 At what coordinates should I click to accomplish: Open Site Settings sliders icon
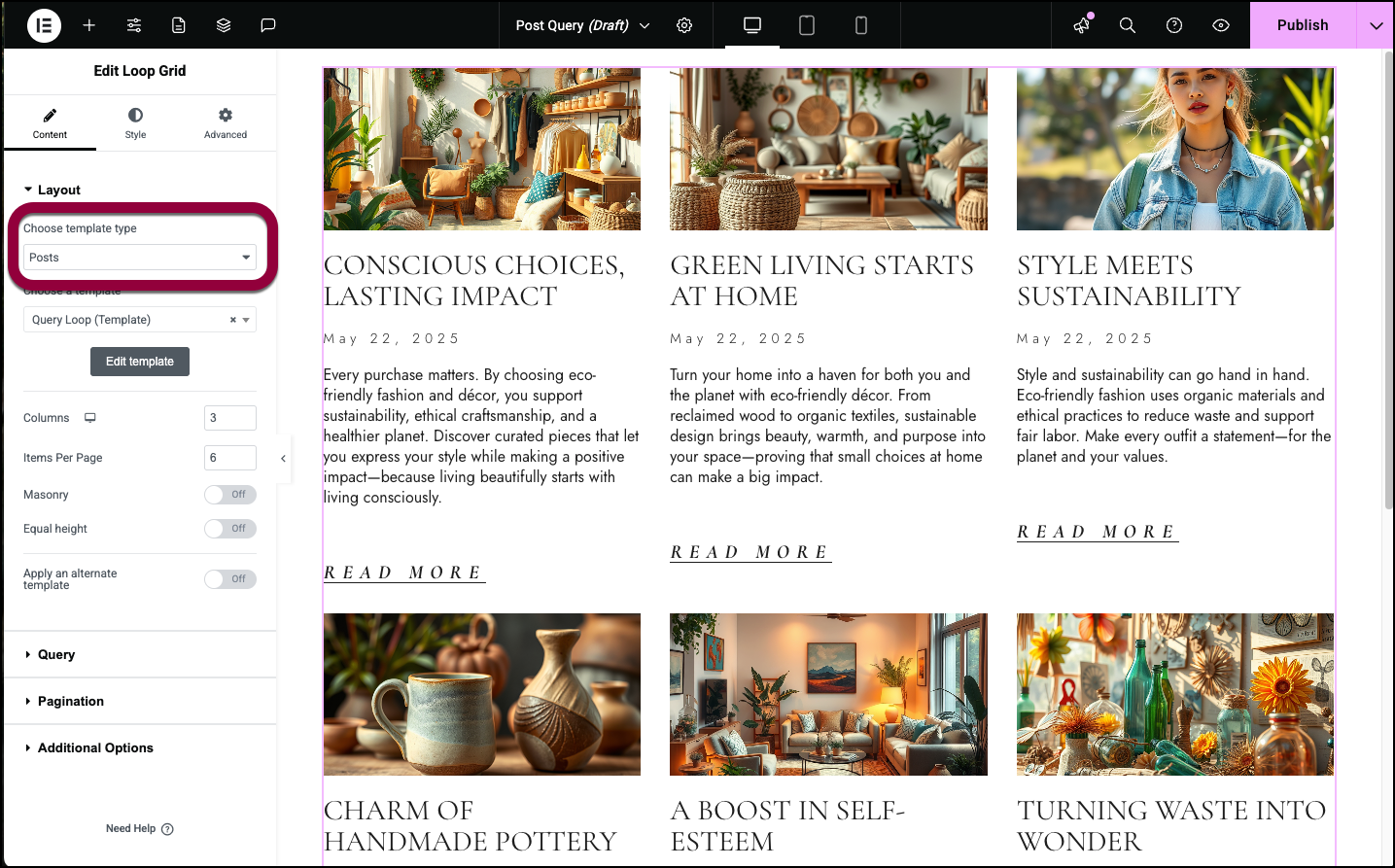pyautogui.click(x=134, y=25)
